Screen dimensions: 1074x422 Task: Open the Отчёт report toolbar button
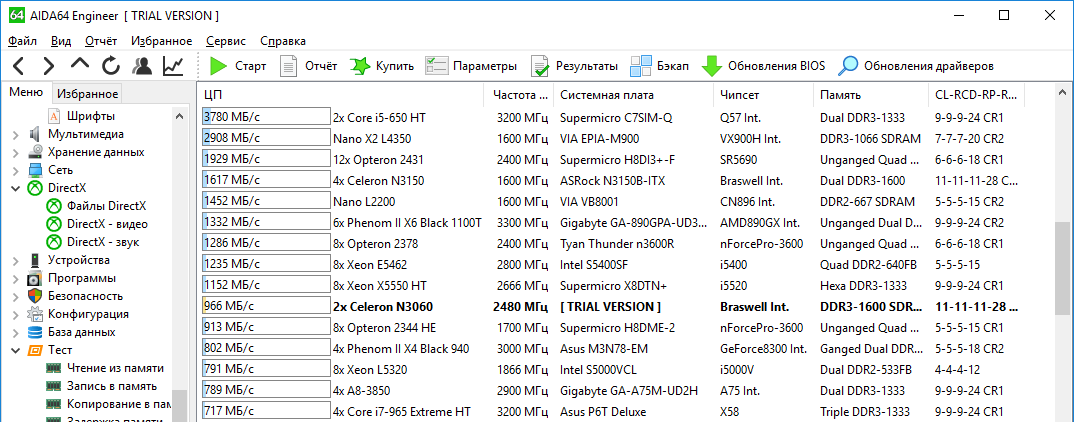point(309,66)
